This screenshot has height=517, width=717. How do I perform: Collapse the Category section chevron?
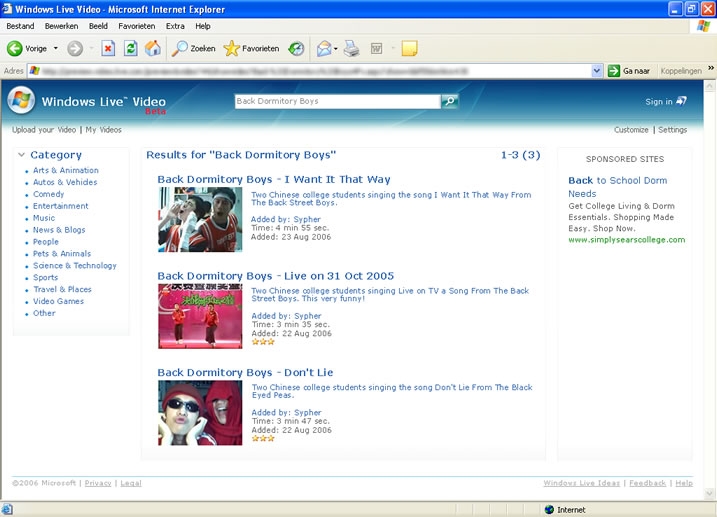(x=21, y=155)
